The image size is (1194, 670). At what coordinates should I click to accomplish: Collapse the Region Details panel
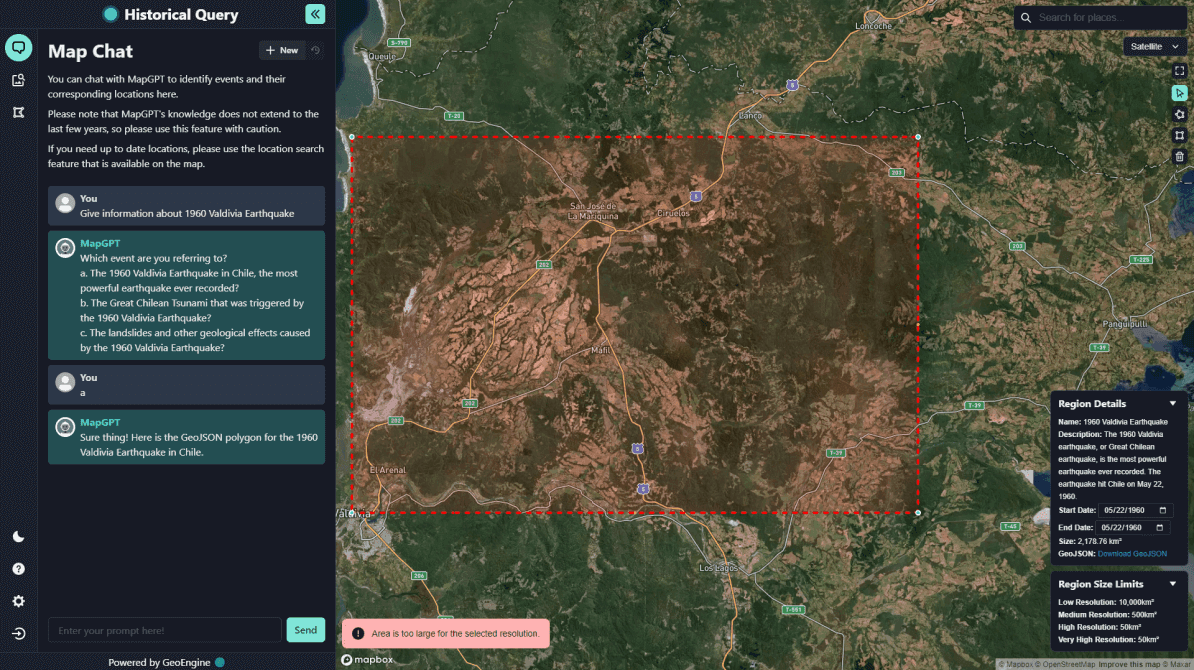tap(1173, 404)
